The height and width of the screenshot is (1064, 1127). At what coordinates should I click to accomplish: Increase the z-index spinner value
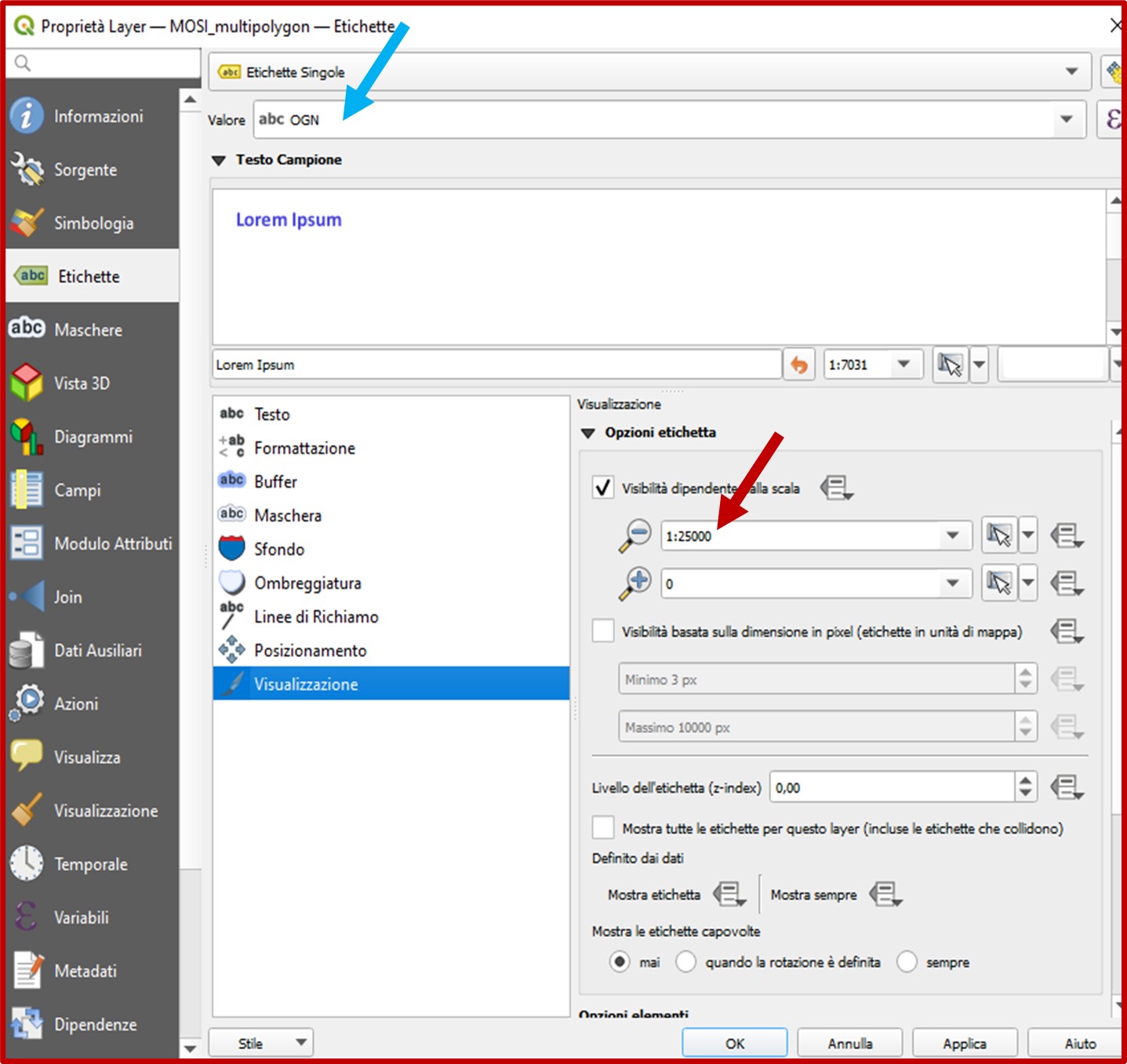click(x=1025, y=780)
